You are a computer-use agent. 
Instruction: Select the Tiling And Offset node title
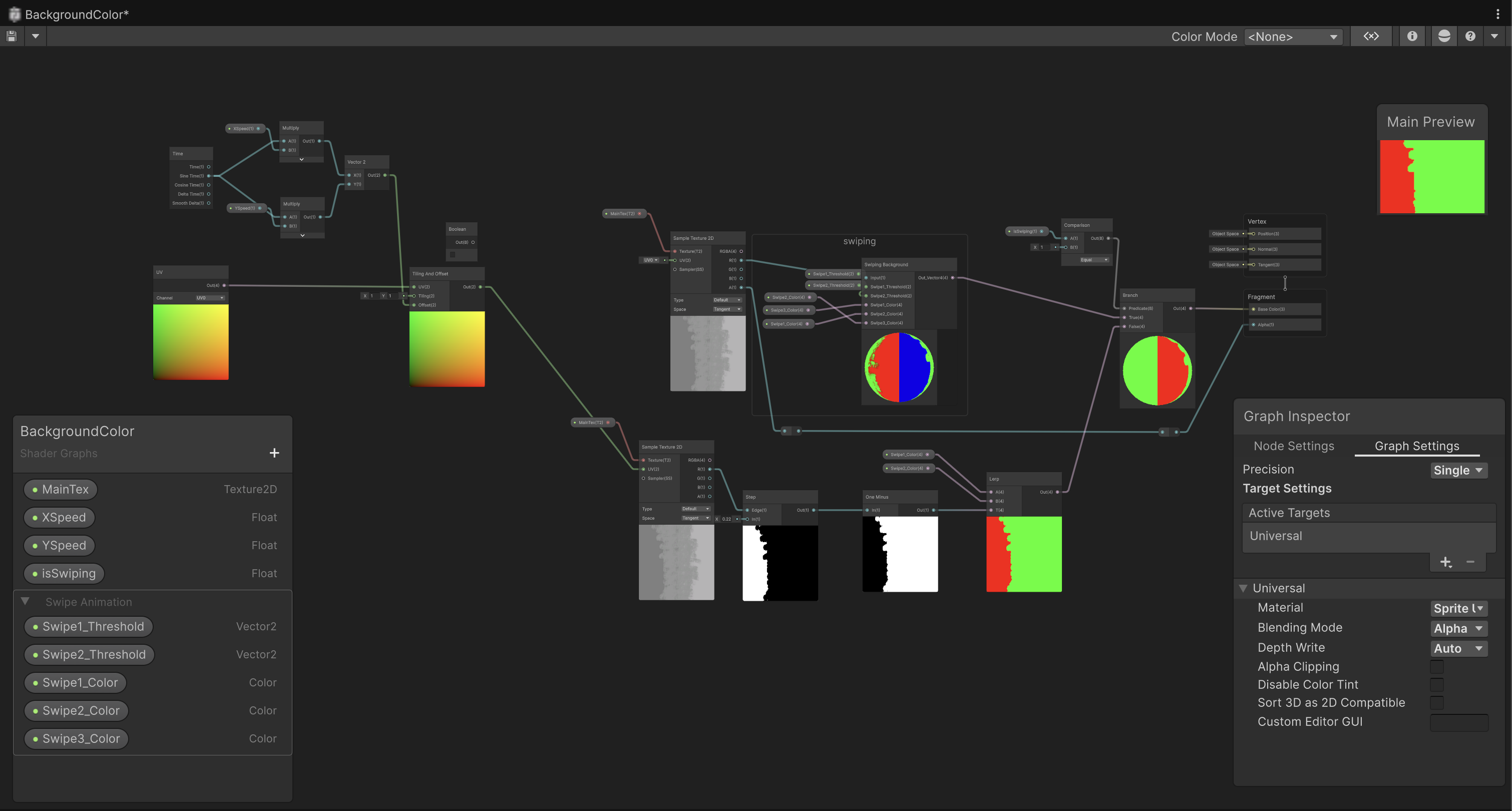point(430,273)
